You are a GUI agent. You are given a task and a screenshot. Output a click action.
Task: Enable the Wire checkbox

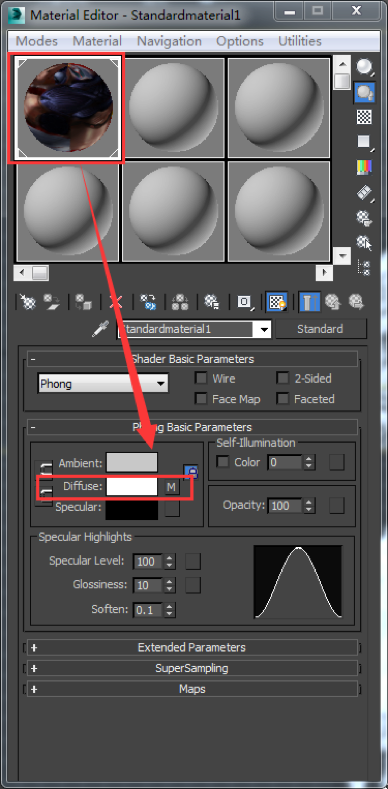(x=201, y=378)
